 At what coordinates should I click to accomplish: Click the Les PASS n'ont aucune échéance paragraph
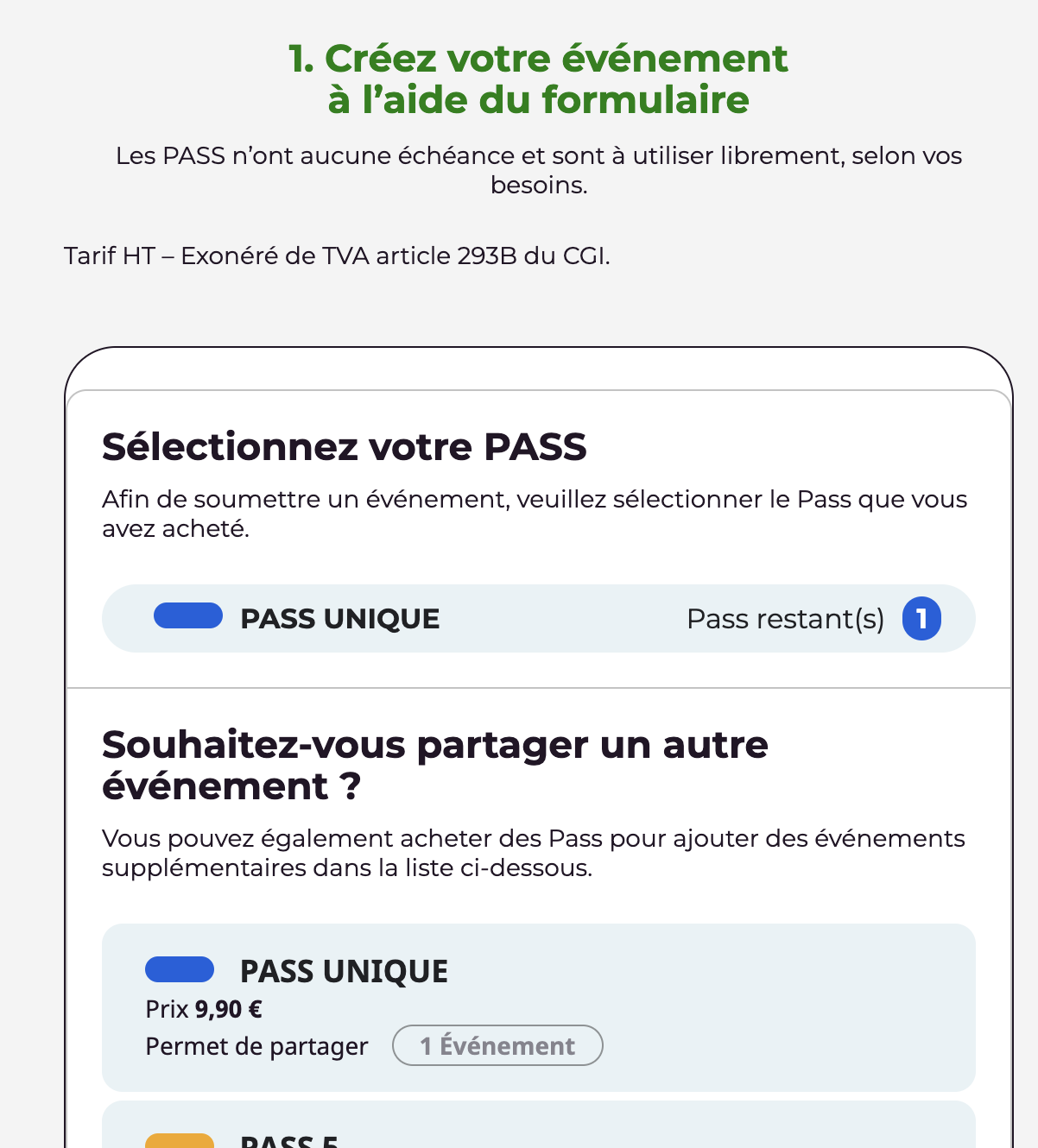[539, 170]
